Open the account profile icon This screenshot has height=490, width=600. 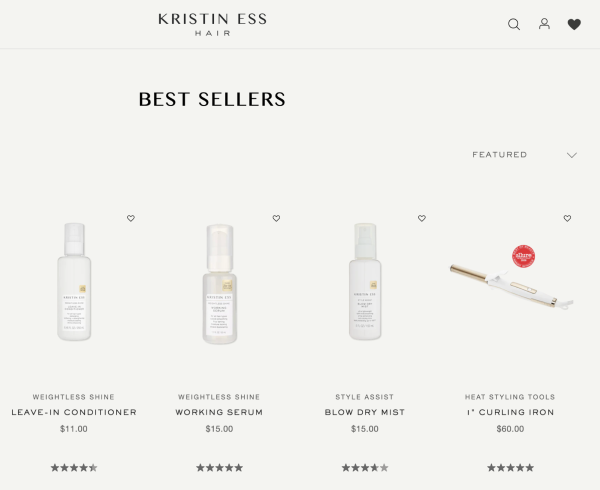[x=544, y=24]
